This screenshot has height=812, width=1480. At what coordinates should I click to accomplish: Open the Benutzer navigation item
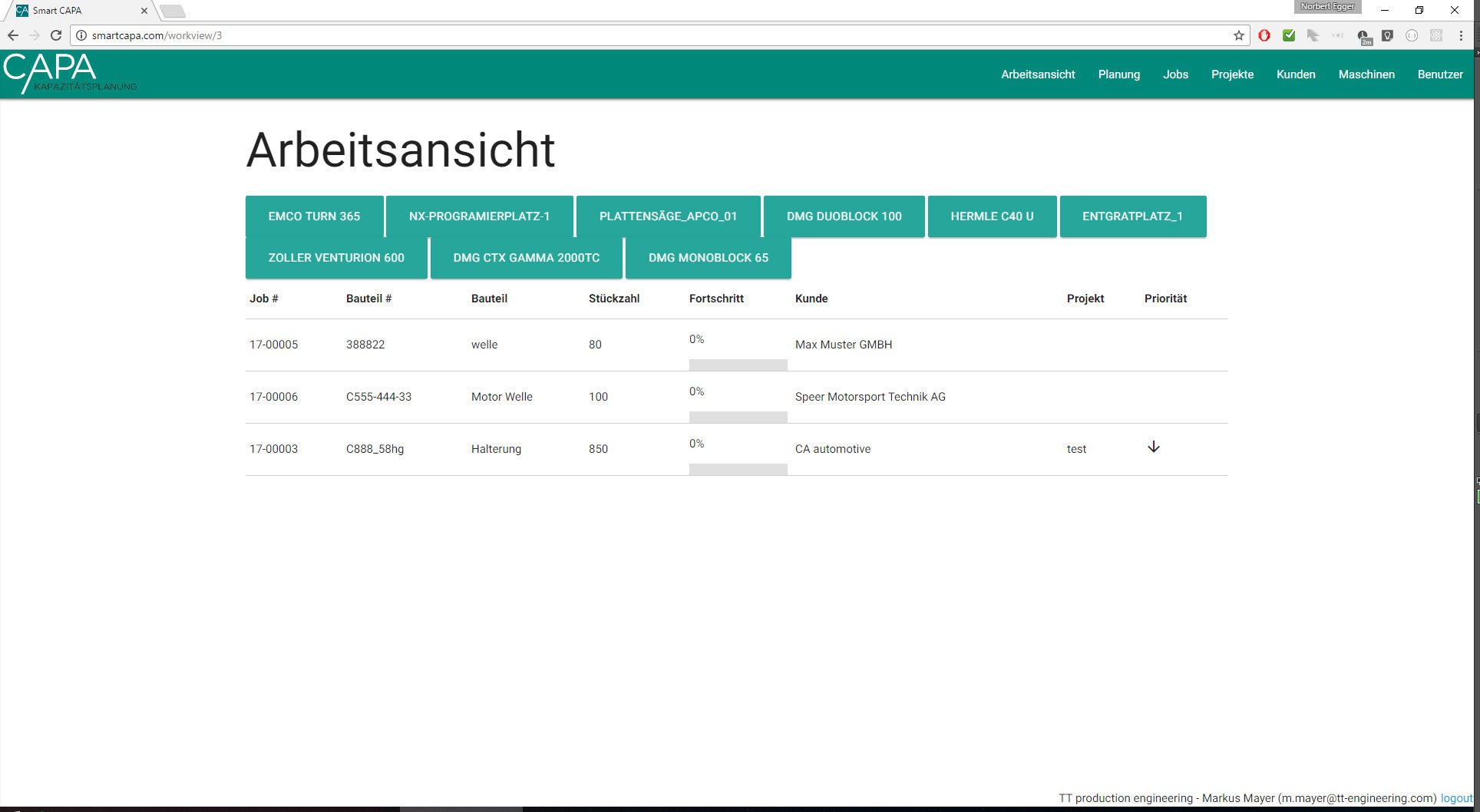click(x=1440, y=74)
